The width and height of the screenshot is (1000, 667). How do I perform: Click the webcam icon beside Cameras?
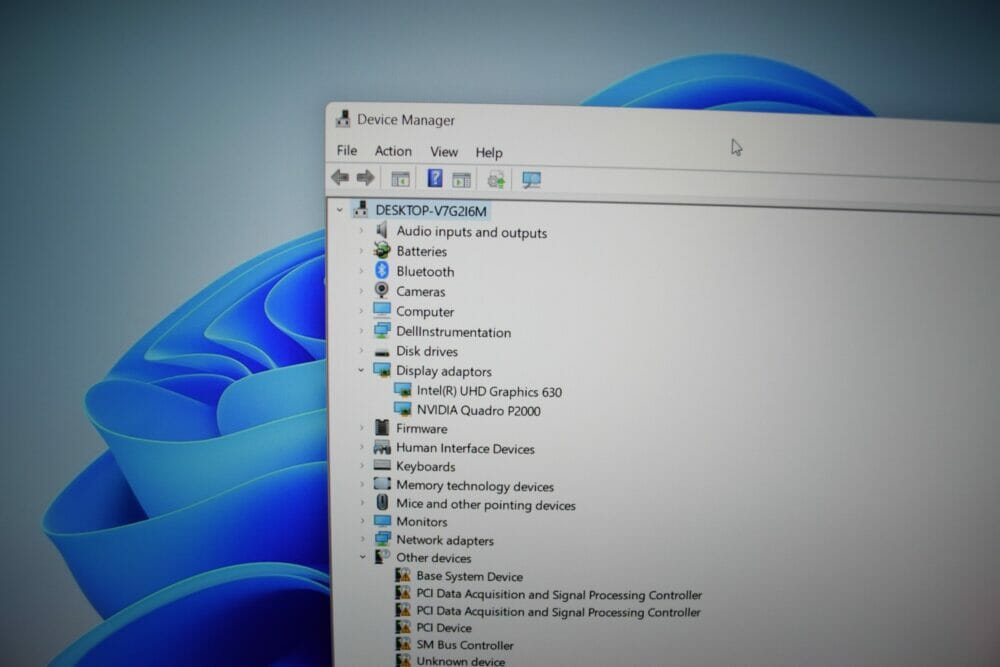tap(381, 290)
